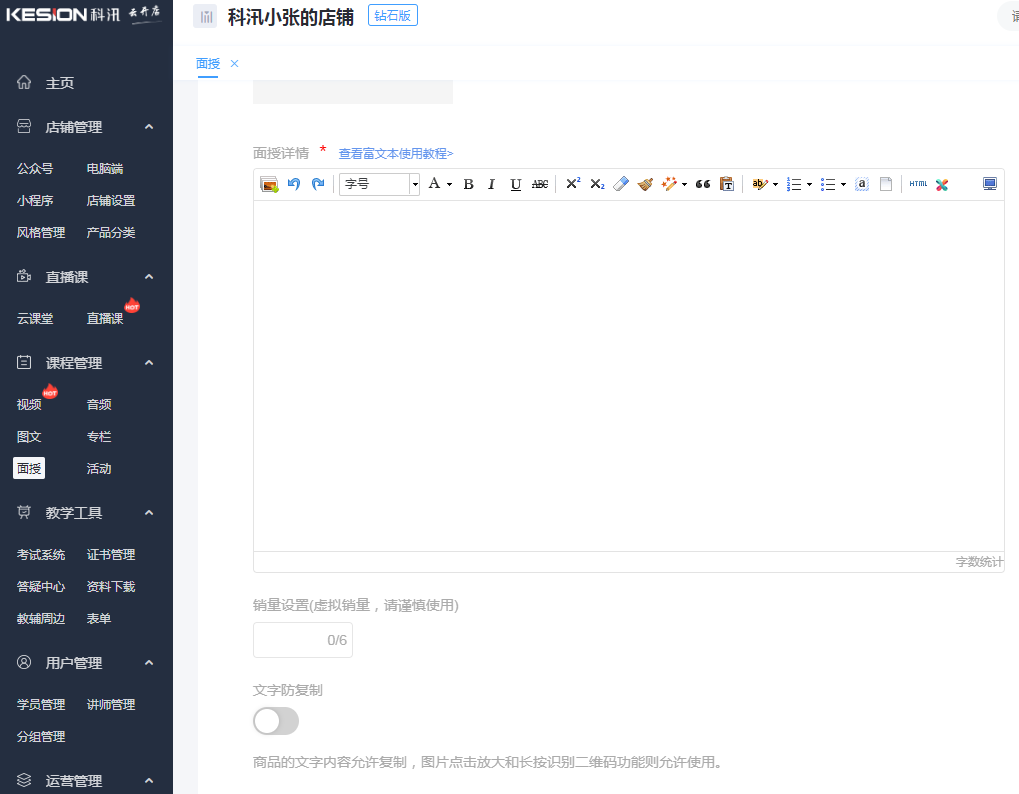Click the 销量设置 virtual sales input field
The image size is (1019, 794).
pyautogui.click(x=302, y=639)
